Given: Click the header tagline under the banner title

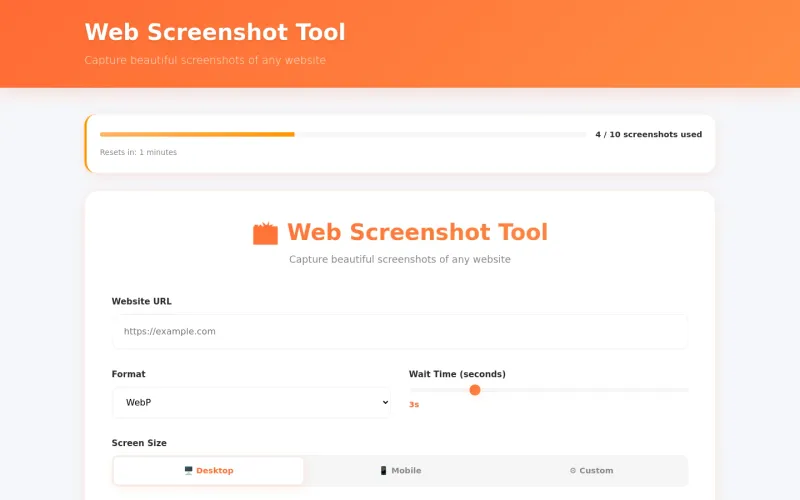Looking at the screenshot, I should (x=205, y=60).
